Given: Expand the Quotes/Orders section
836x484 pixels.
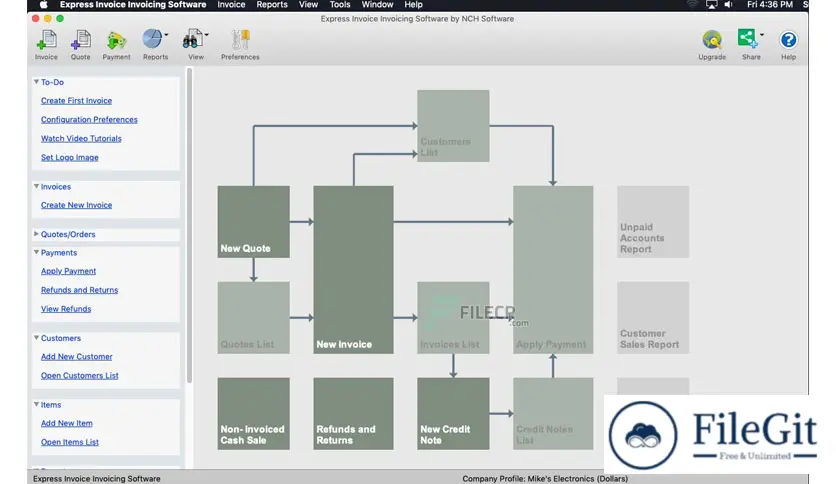Looking at the screenshot, I should point(36,233).
